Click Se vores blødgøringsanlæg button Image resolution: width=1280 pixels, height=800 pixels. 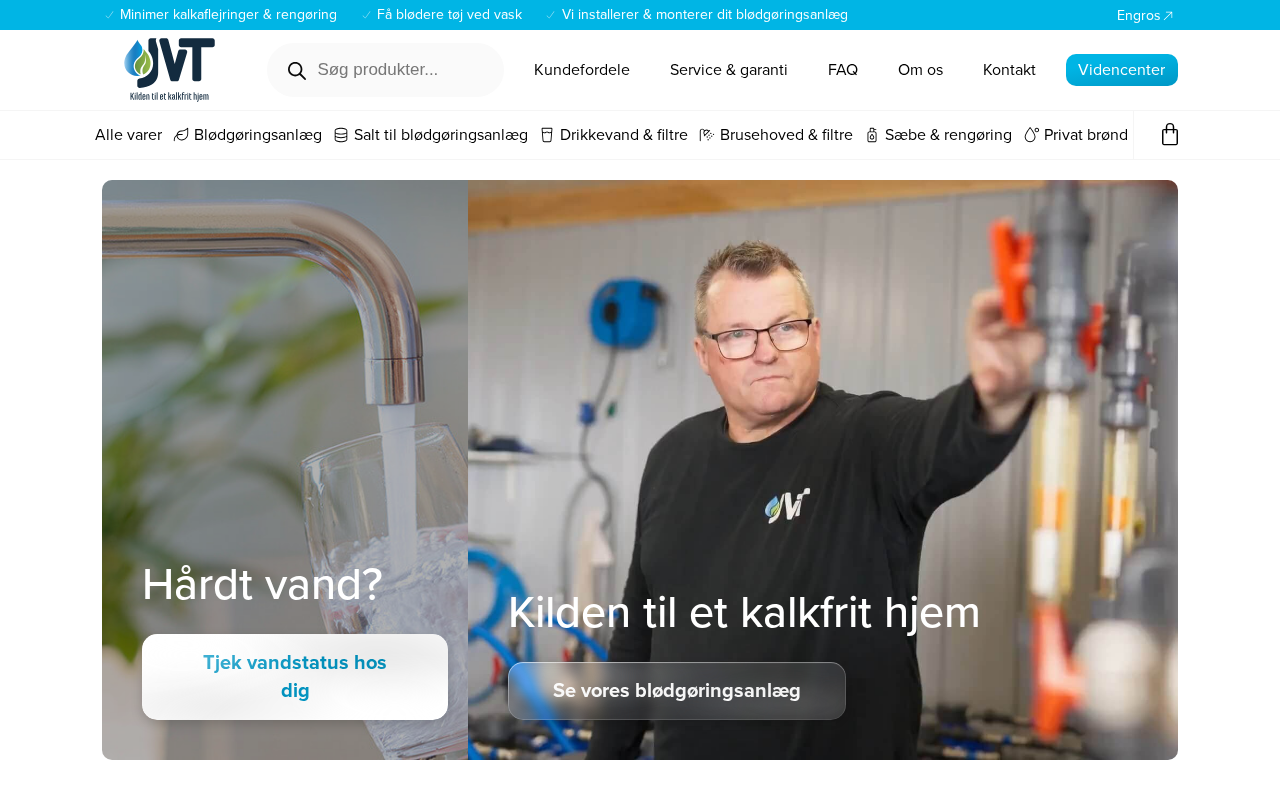point(677,691)
